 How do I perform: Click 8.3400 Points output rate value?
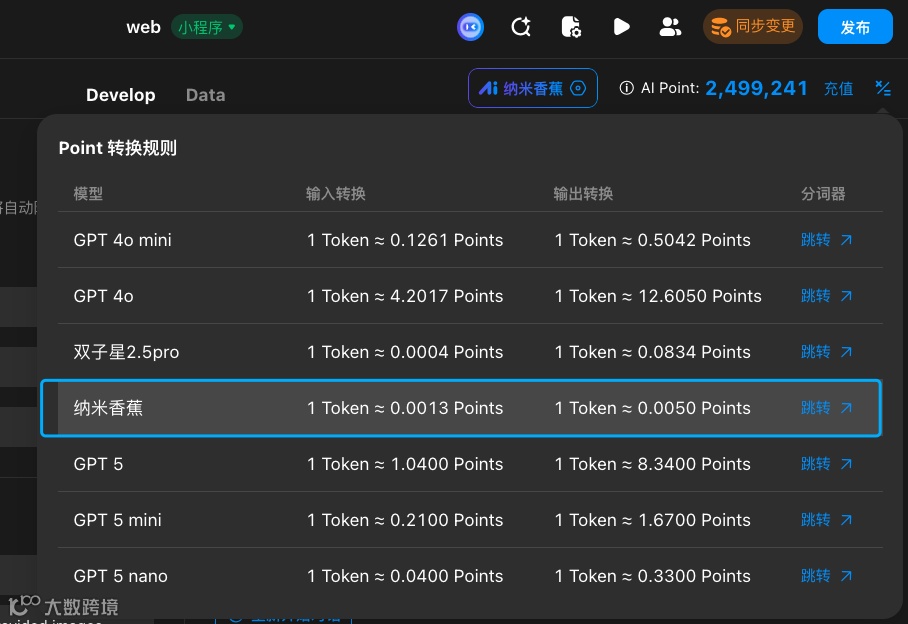(694, 464)
